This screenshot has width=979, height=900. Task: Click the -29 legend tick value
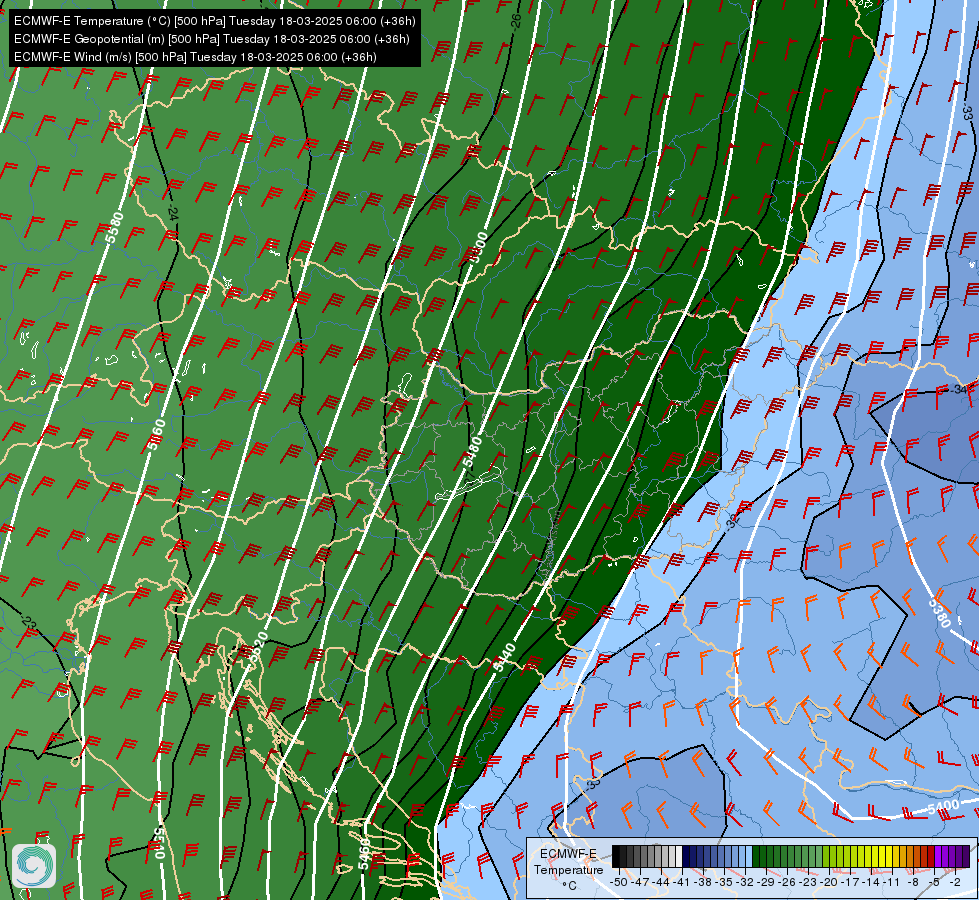767,882
